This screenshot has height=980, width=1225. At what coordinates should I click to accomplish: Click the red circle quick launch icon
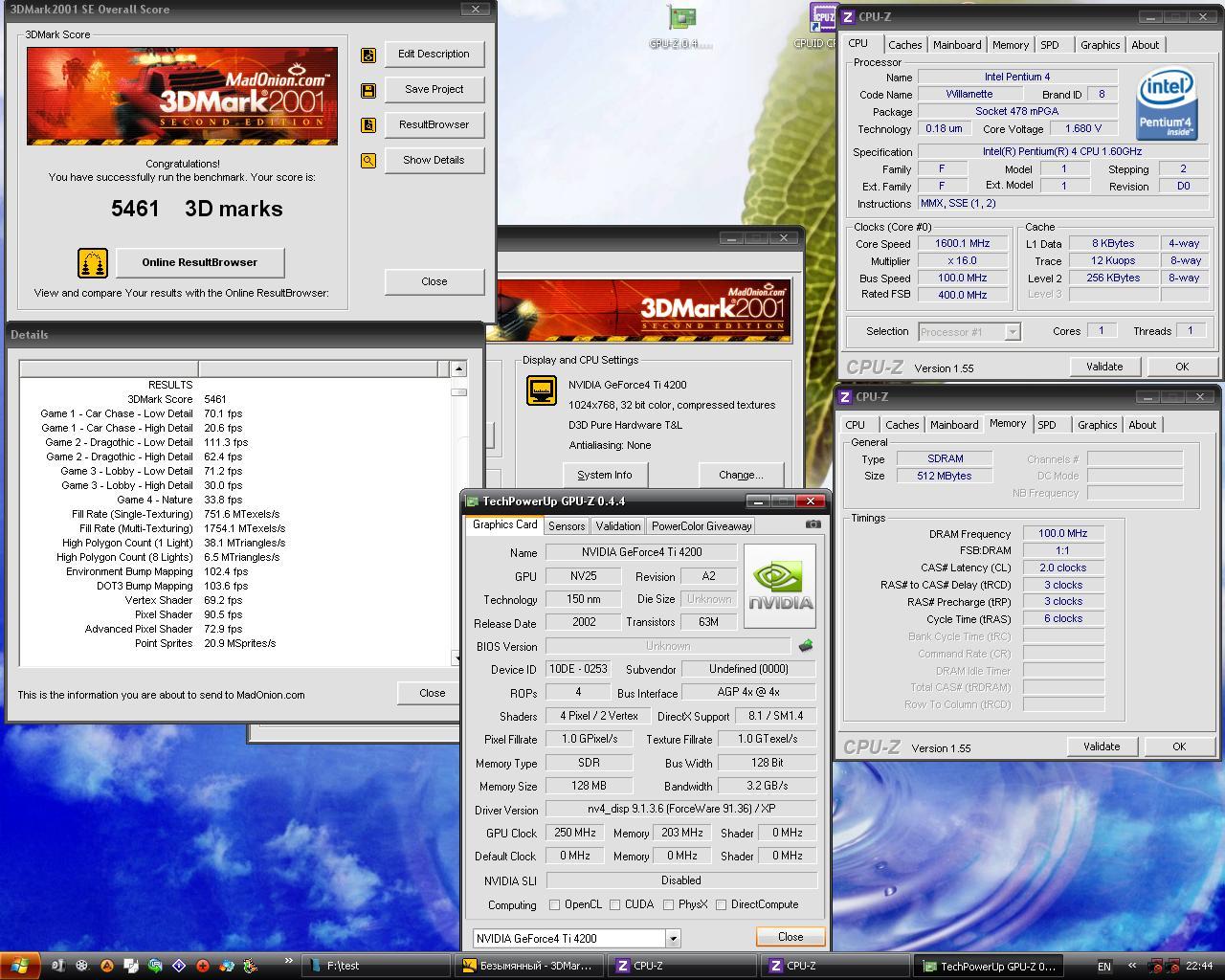coord(203,967)
